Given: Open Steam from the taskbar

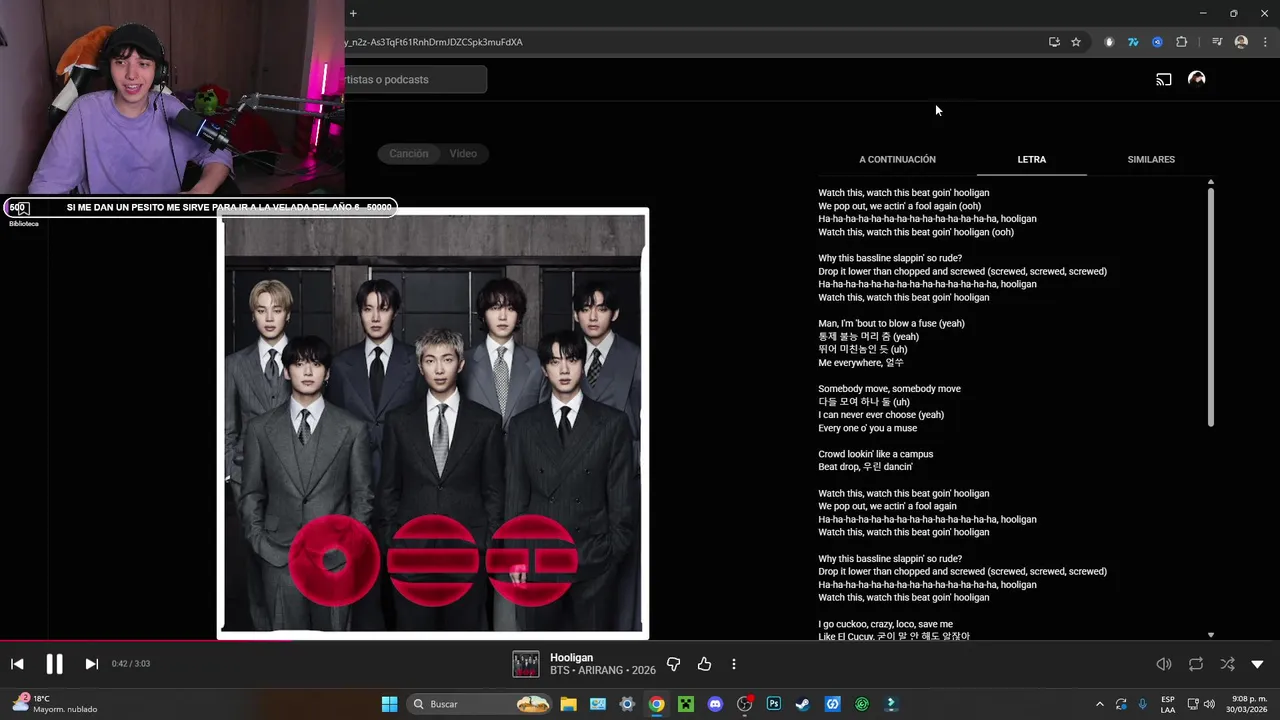Looking at the screenshot, I should [803, 704].
